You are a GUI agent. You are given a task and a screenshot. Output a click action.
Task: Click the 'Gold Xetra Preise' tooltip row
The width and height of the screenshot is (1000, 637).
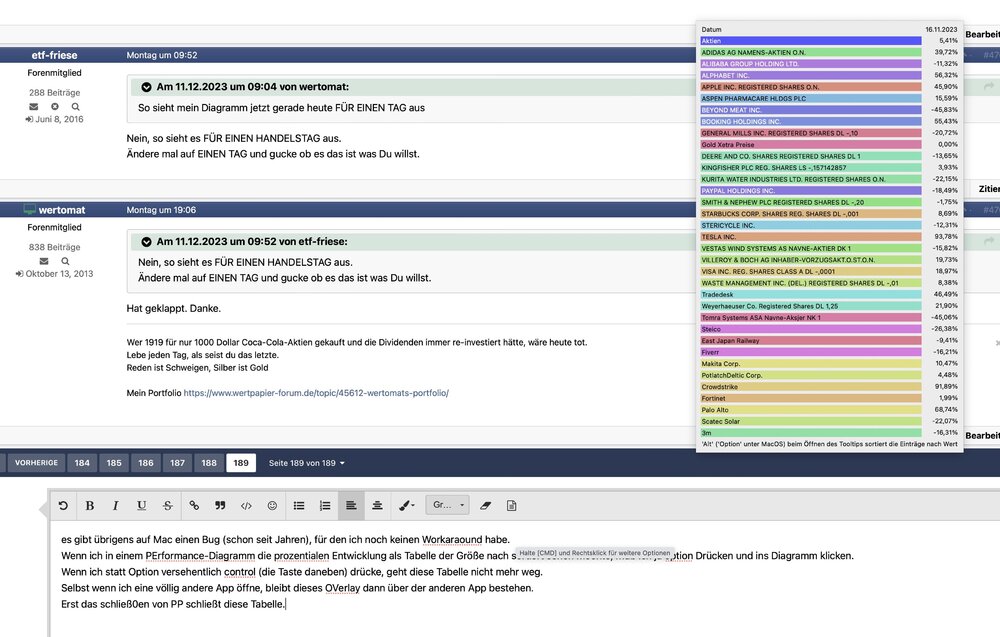(811, 145)
